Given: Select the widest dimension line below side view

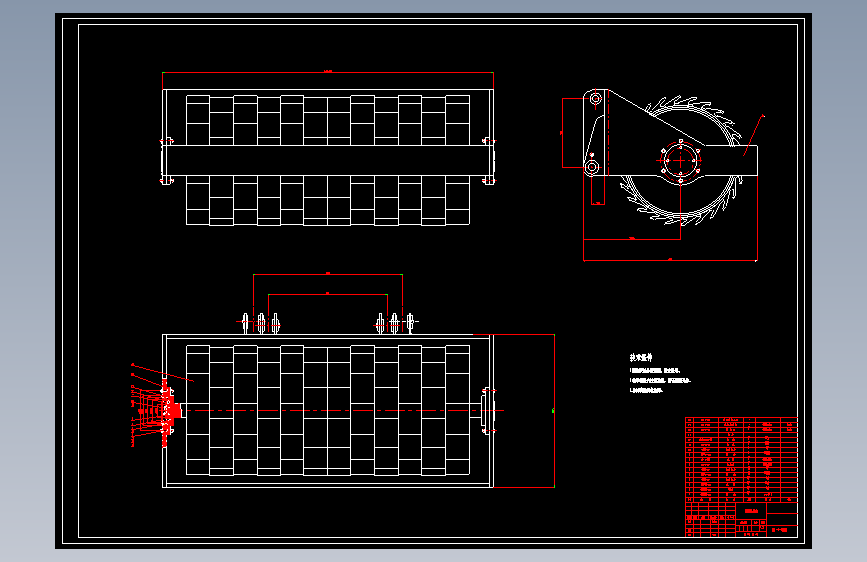Looking at the screenshot, I should 670,260.
